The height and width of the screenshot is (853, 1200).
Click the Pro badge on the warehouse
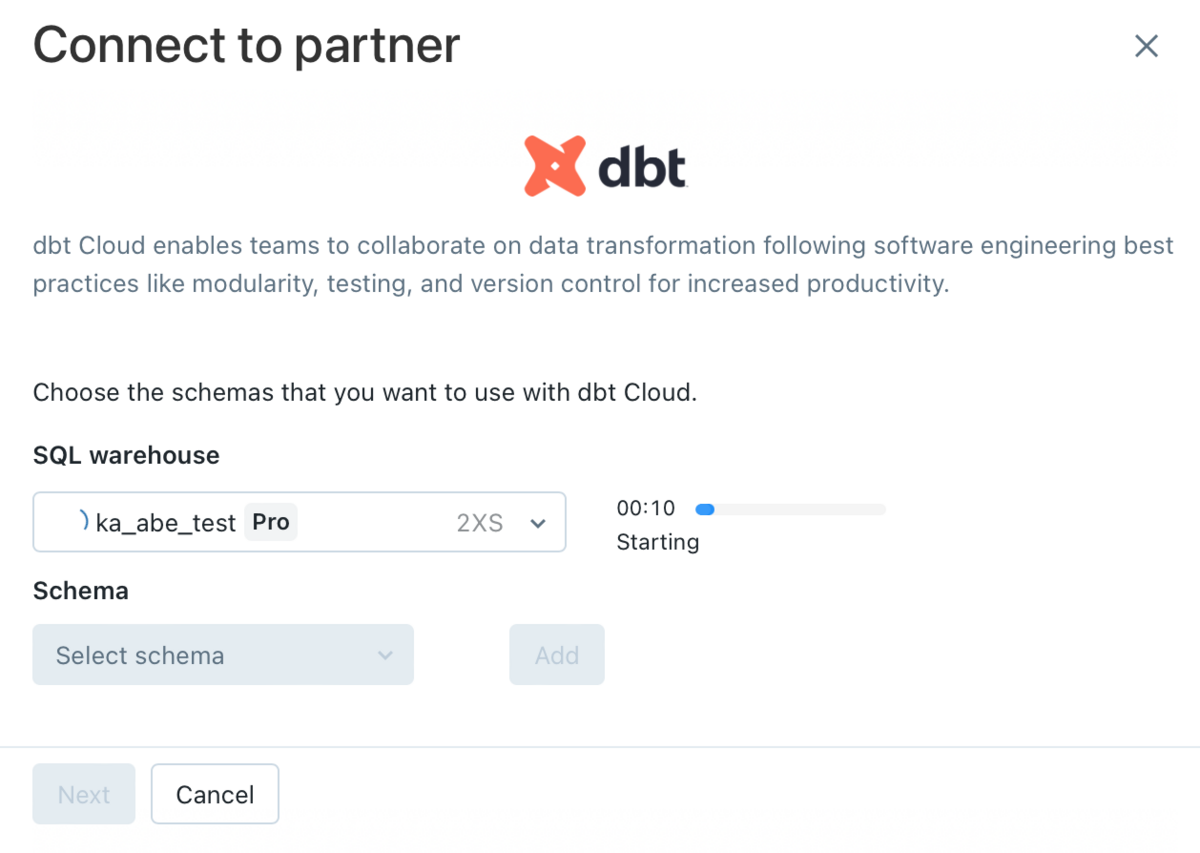[x=271, y=521]
